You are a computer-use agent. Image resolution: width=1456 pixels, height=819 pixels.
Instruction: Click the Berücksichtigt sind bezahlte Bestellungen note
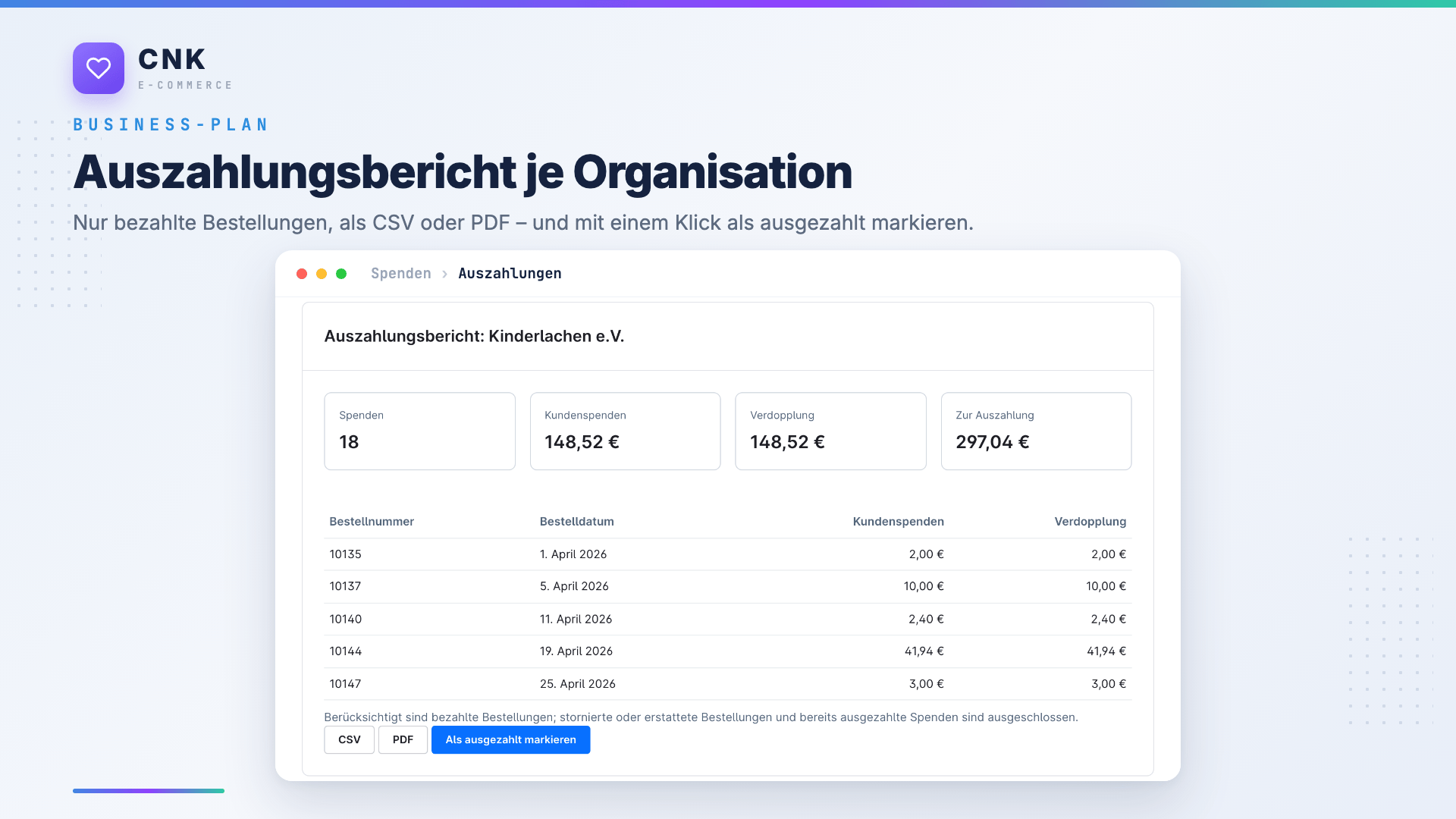pos(701,717)
